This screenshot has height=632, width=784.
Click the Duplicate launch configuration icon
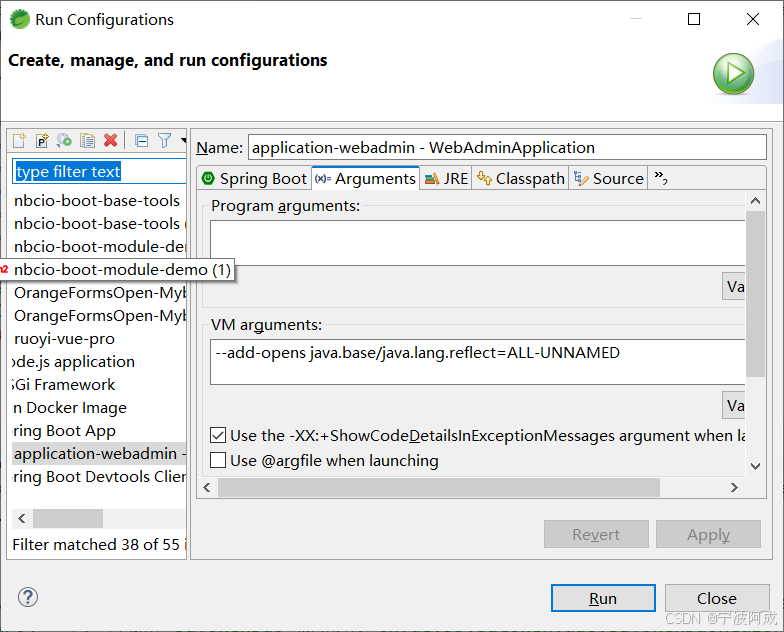[88, 141]
